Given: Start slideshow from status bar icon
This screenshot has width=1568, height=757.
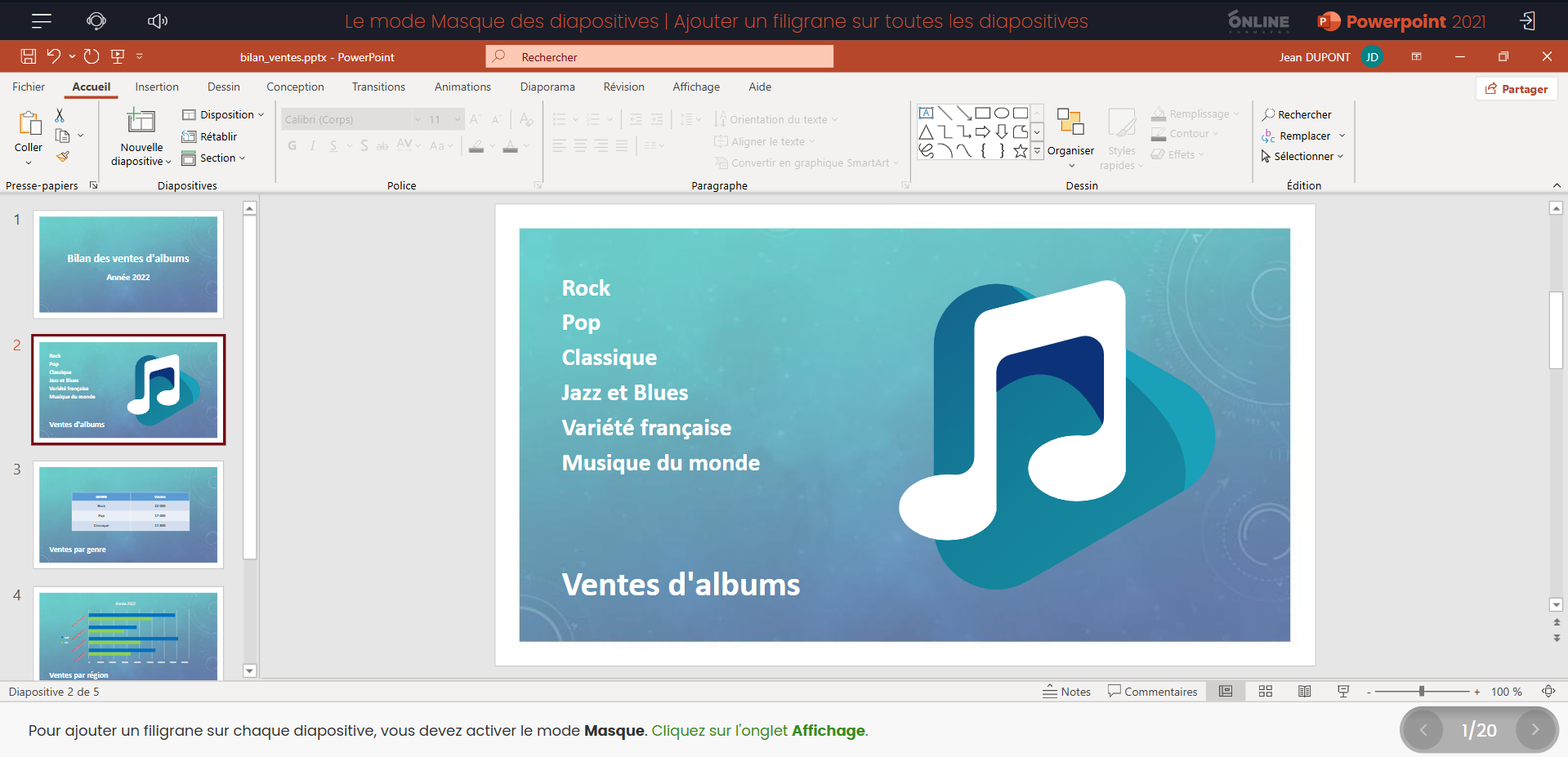Looking at the screenshot, I should pos(1343,692).
